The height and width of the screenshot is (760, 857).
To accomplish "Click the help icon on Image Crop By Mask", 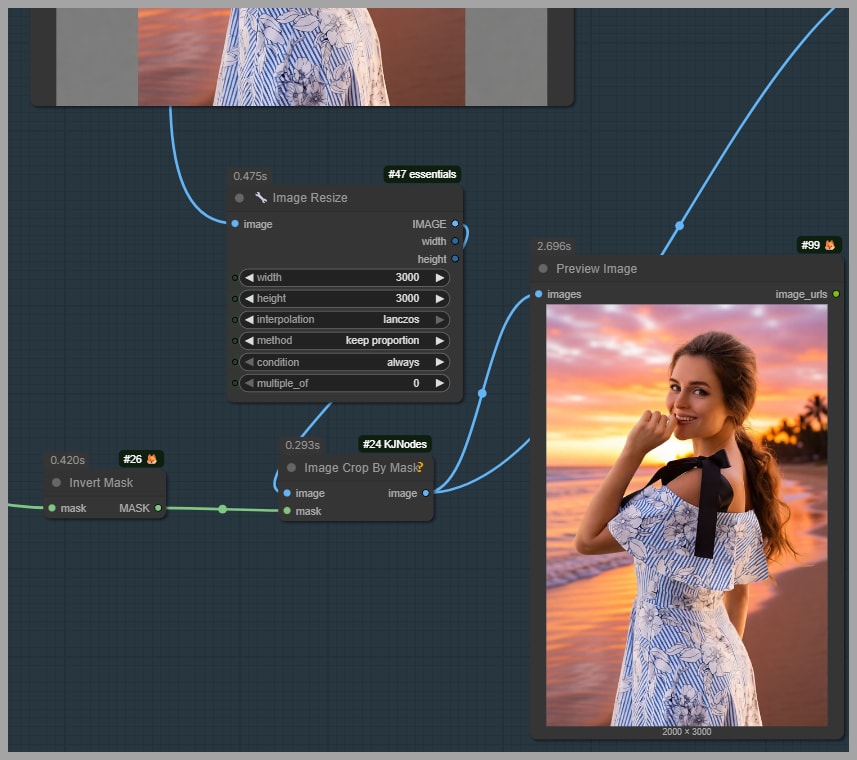I will [421, 467].
